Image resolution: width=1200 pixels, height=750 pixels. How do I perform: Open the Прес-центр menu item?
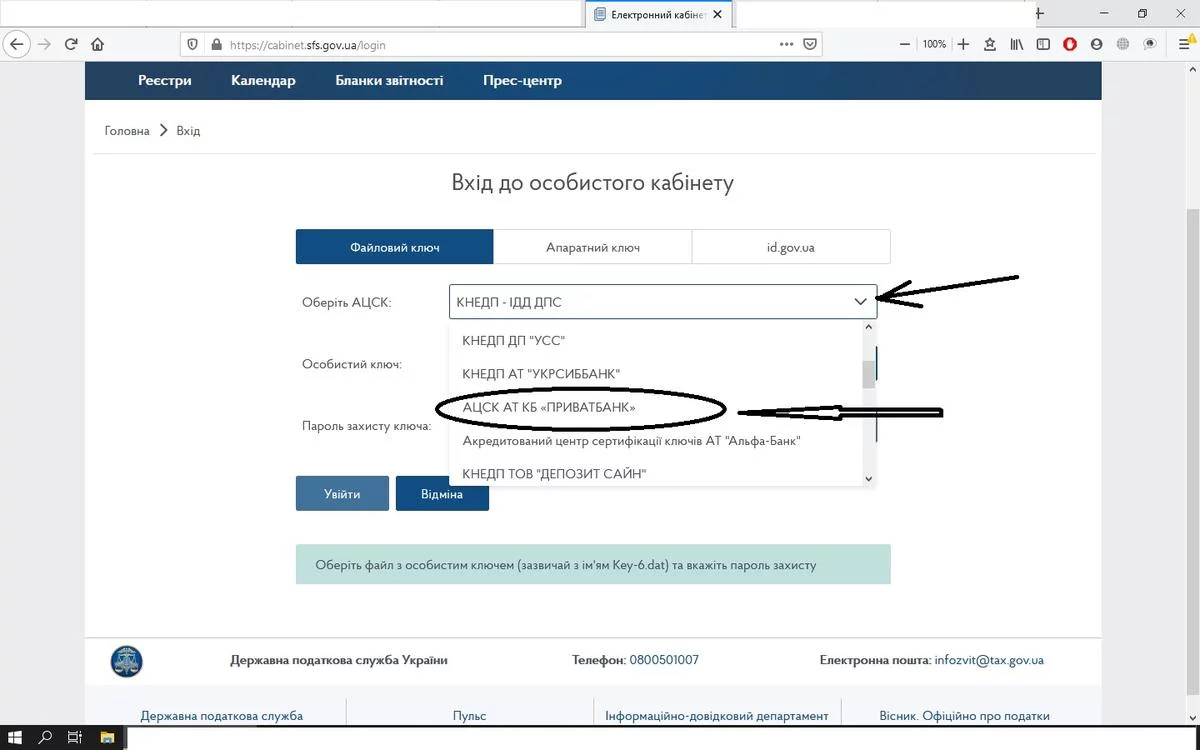point(522,80)
